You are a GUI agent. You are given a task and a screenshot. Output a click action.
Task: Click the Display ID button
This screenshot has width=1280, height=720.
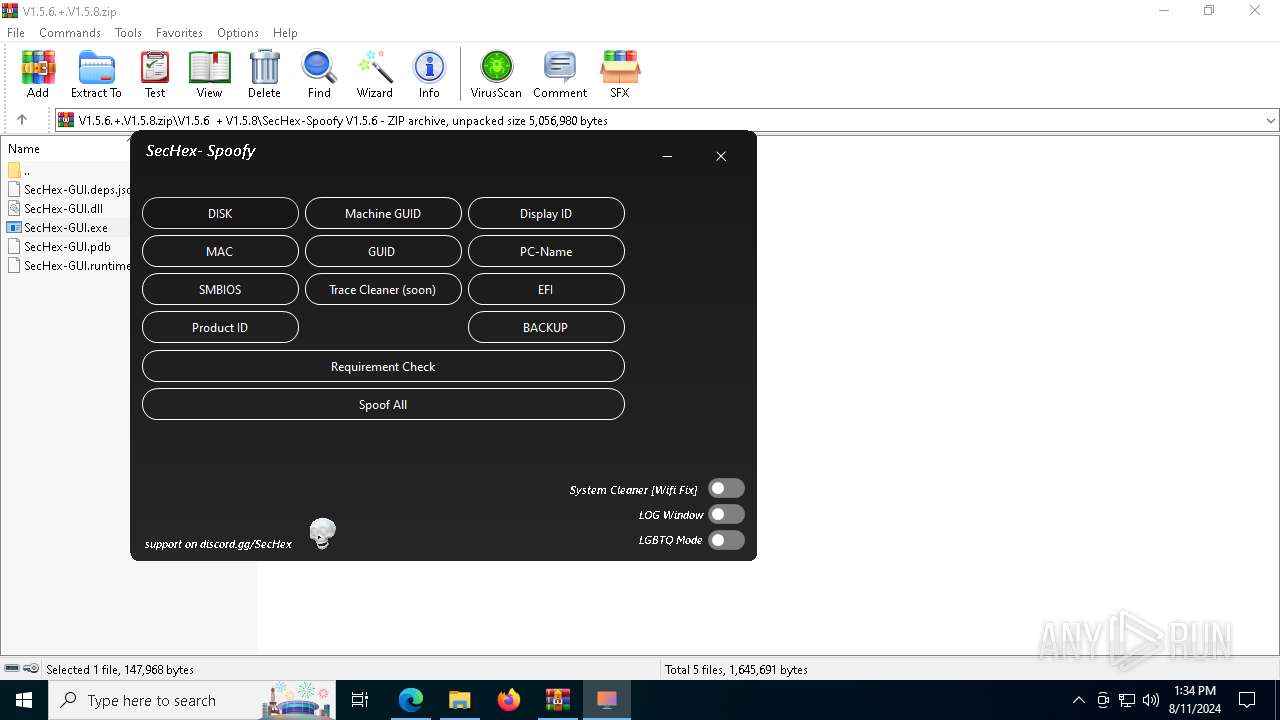(546, 213)
